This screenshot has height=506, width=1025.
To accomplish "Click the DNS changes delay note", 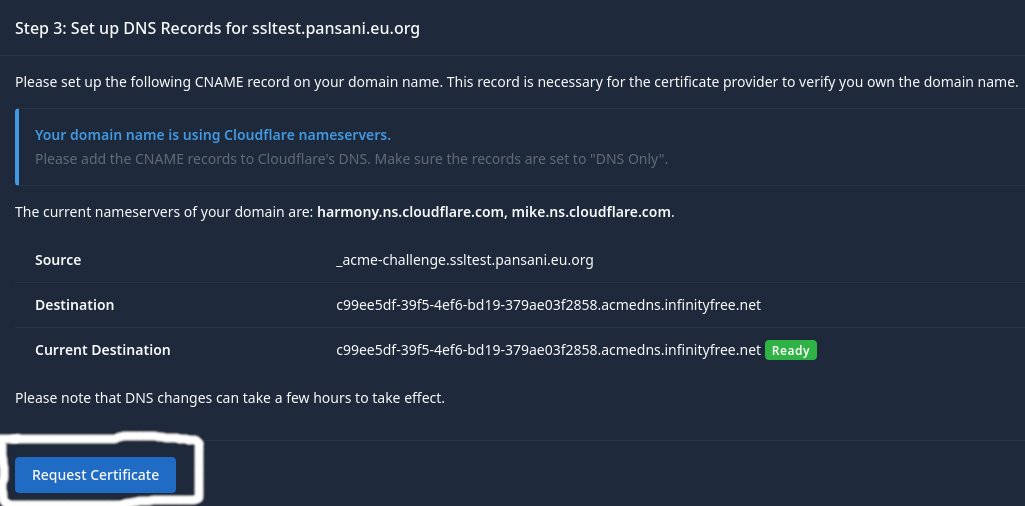I will click(x=229, y=398).
